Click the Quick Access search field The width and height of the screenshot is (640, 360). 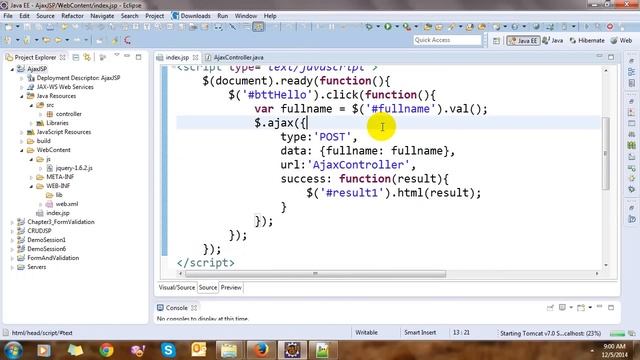pos(447,40)
